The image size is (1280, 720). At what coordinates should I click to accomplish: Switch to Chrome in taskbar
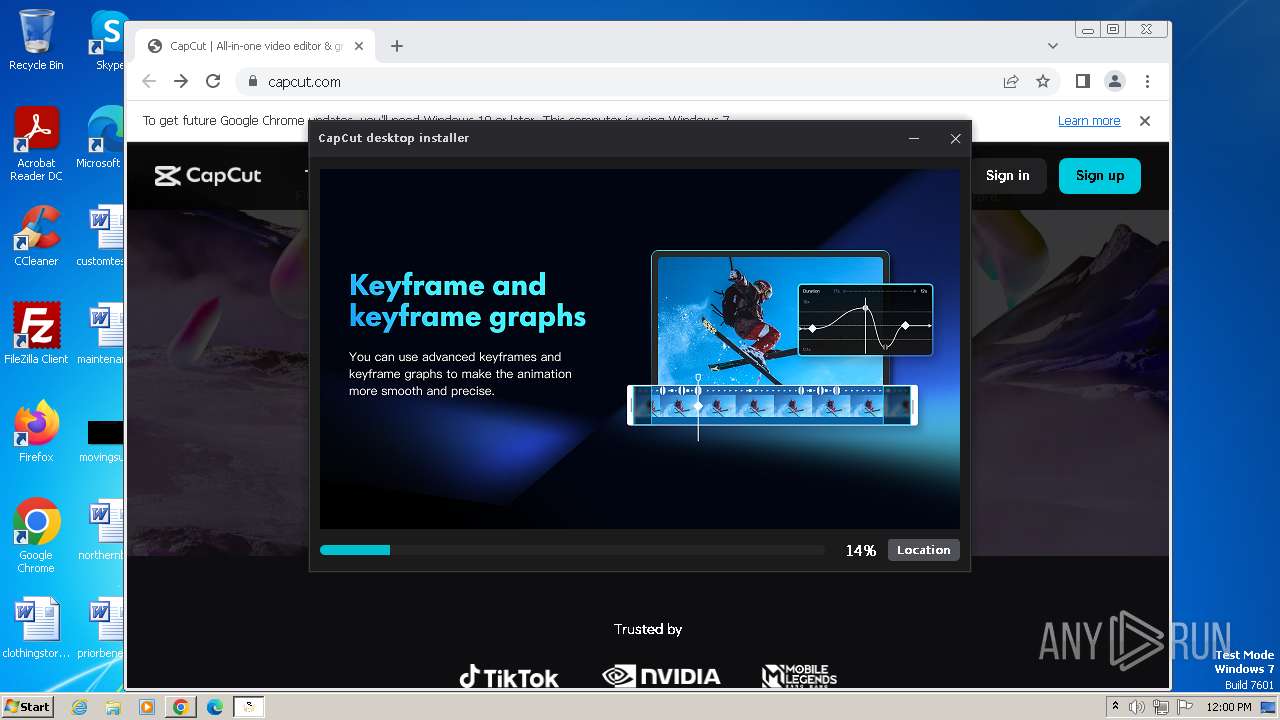point(180,707)
